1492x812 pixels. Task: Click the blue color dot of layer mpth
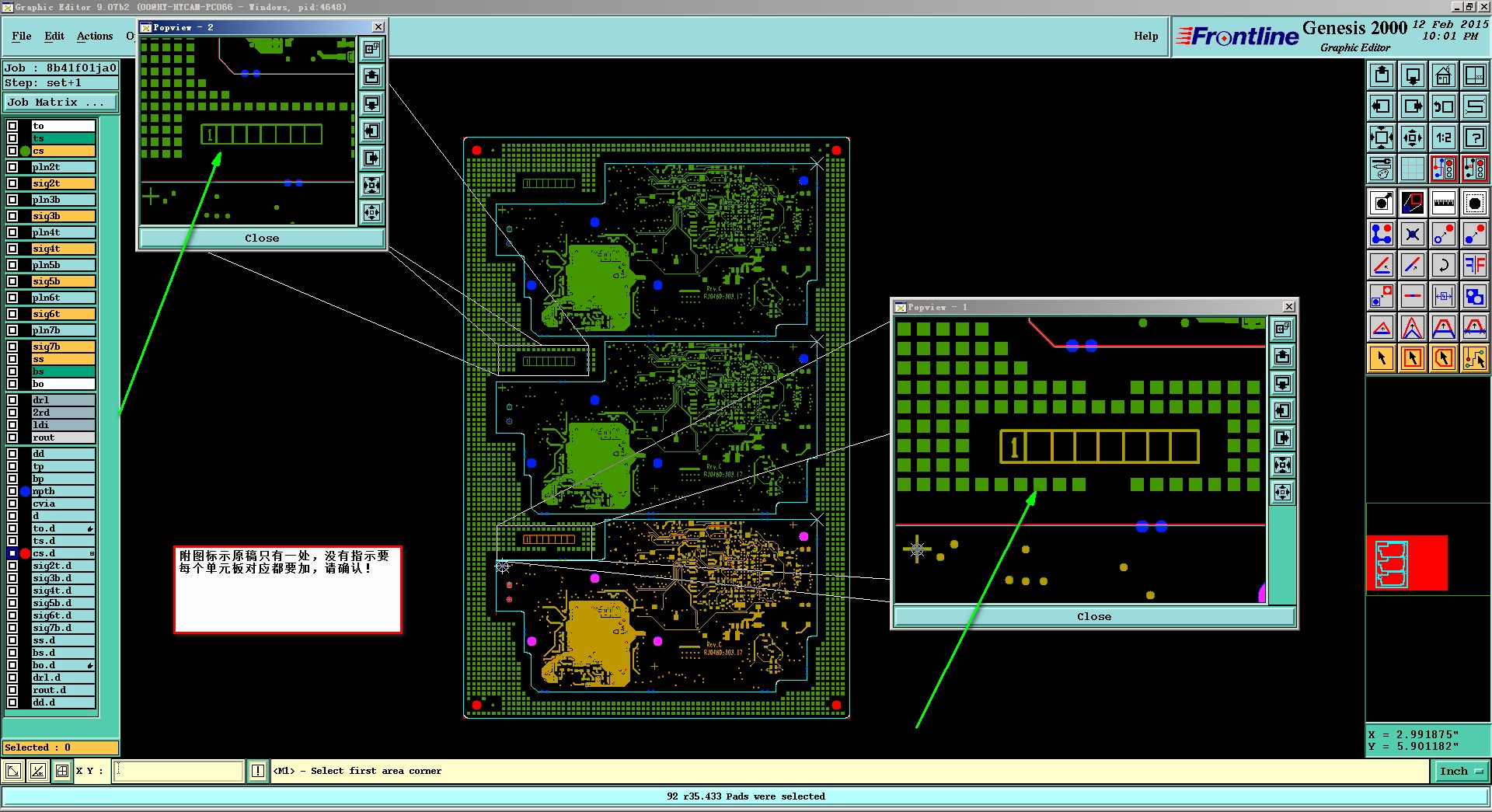point(26,491)
